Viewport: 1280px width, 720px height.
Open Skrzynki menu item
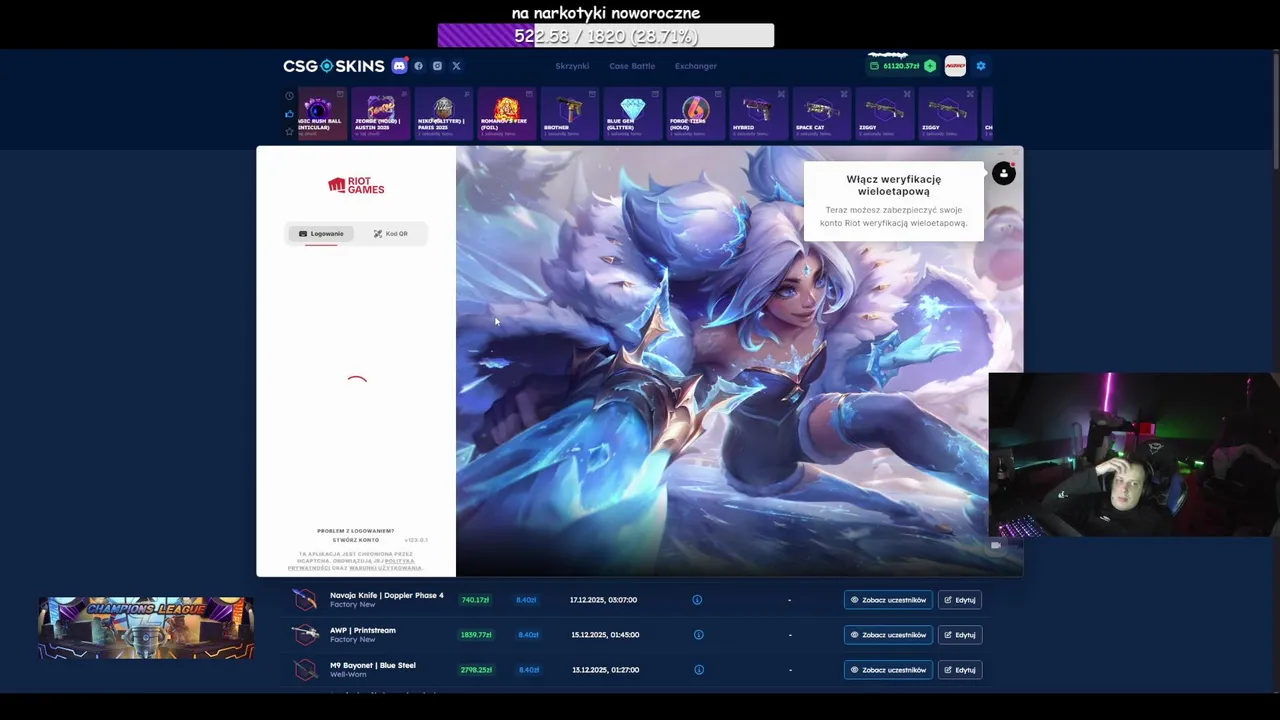(x=572, y=66)
